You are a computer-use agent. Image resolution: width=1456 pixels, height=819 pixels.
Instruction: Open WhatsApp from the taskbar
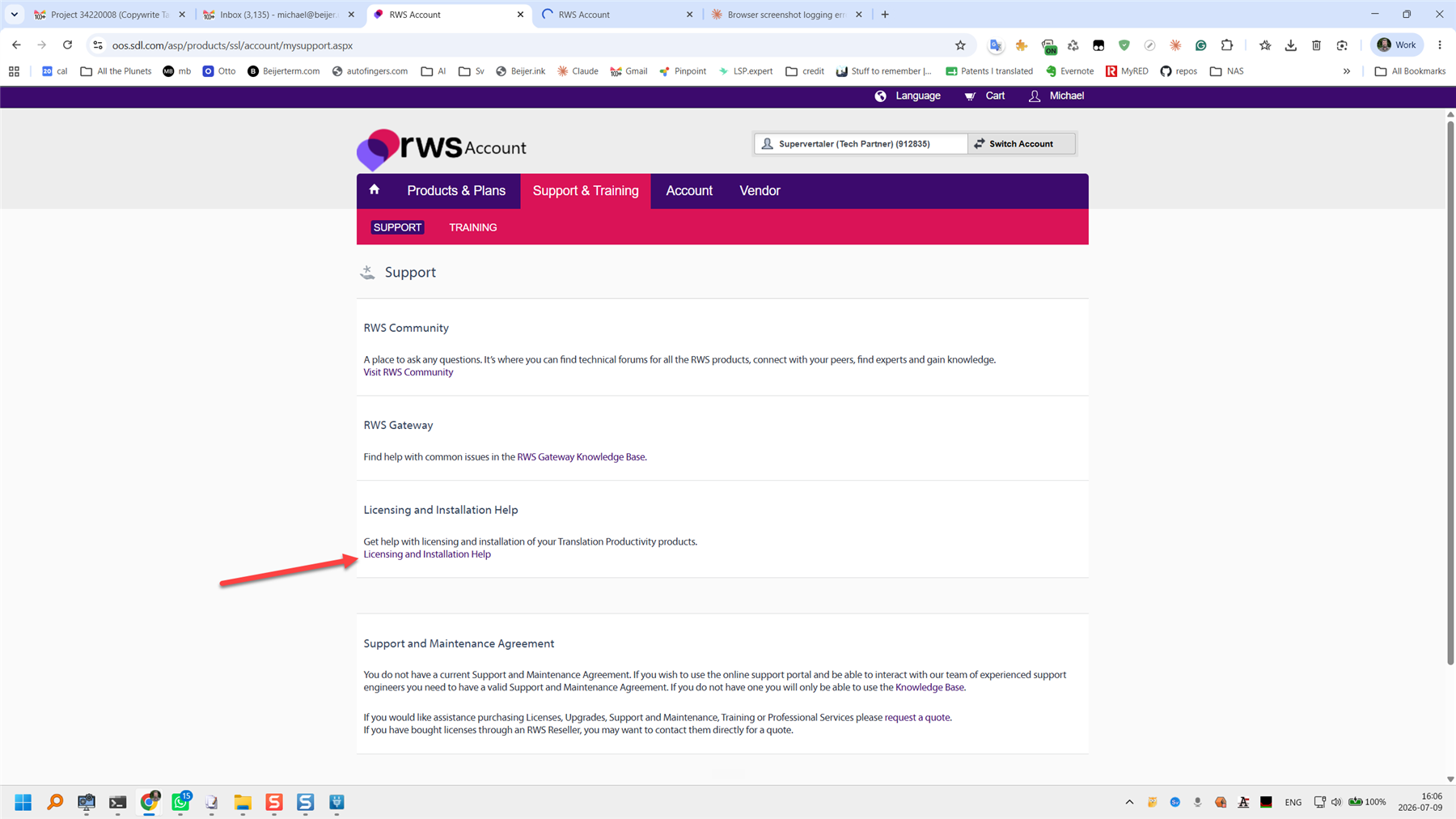(x=180, y=802)
